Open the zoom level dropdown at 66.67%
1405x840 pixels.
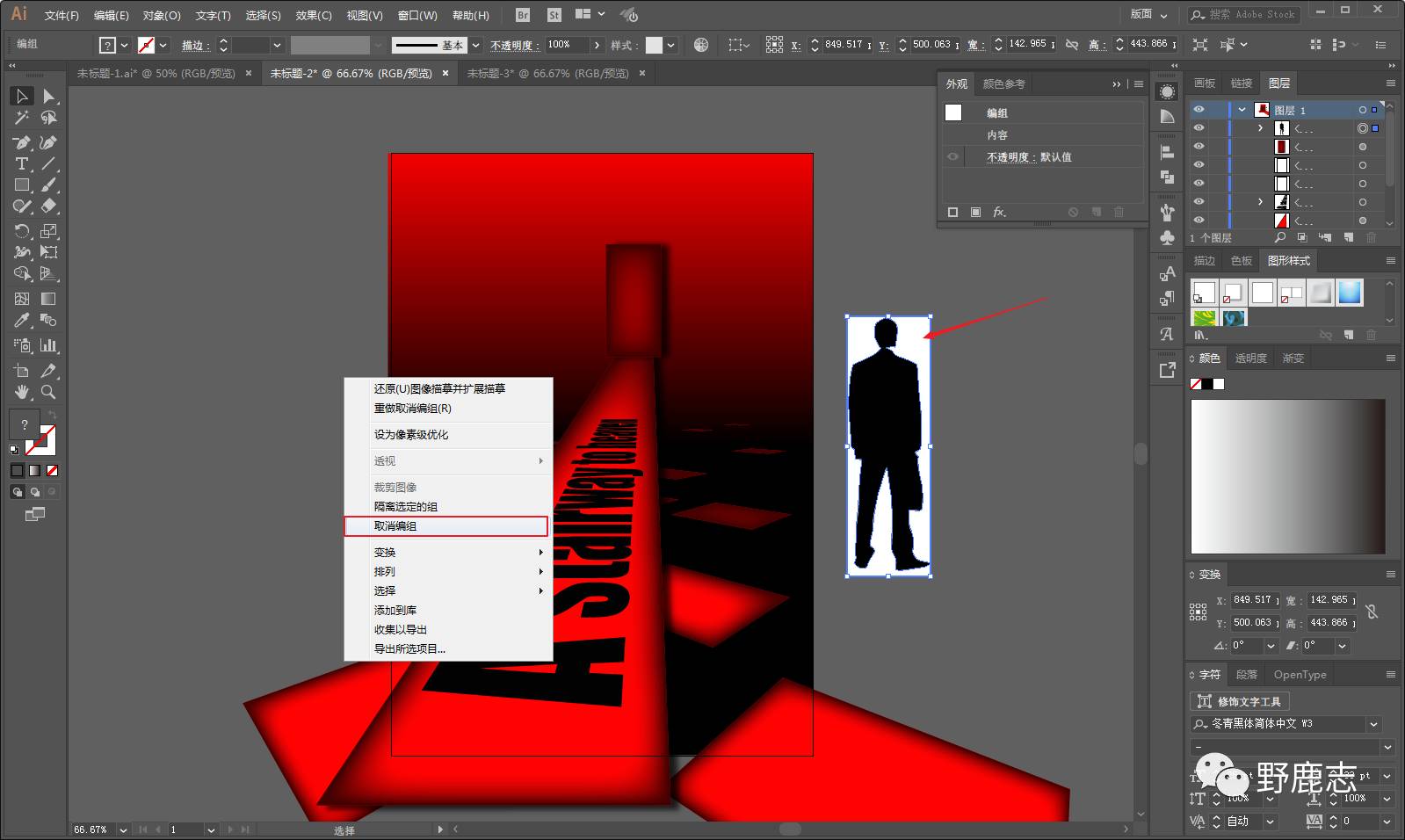pos(123,829)
